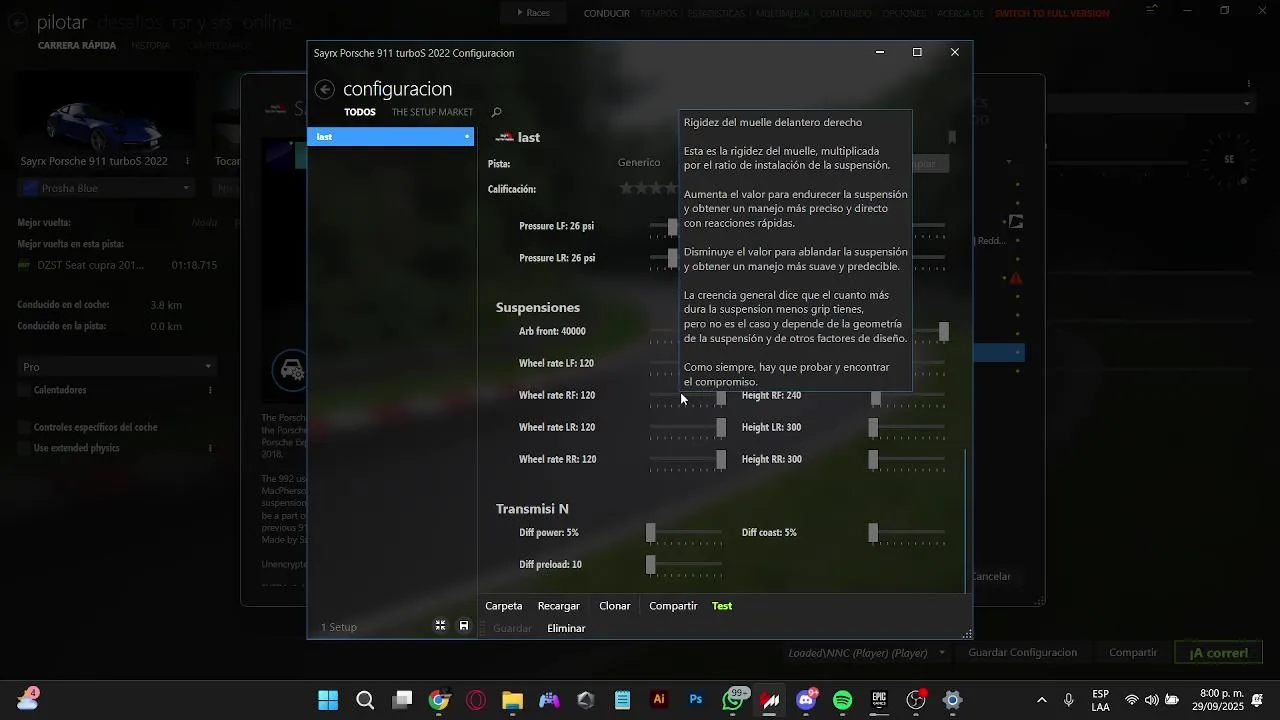Set the Pressure LF slider

point(672,226)
